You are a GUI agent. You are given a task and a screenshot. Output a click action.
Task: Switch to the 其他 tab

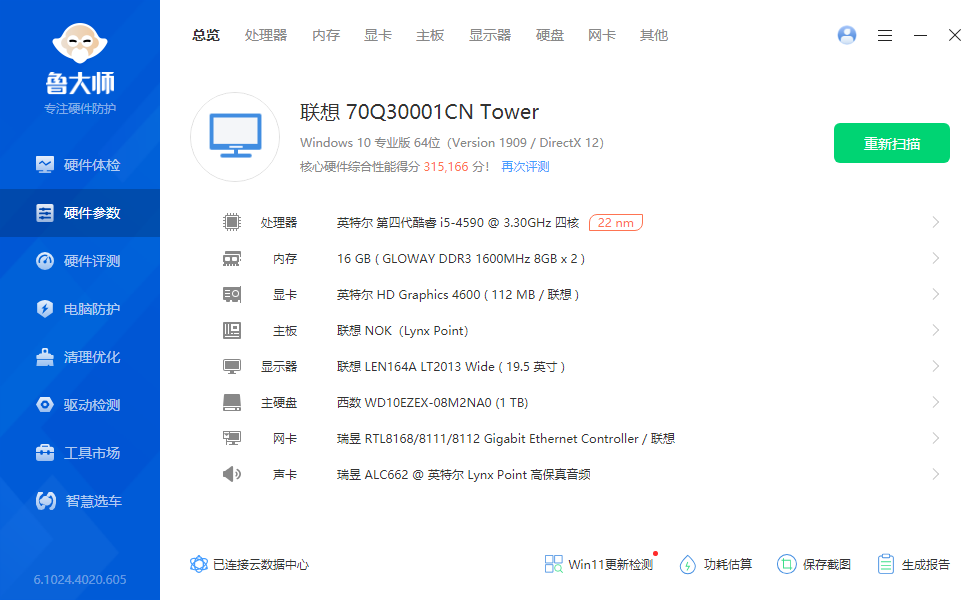pos(654,36)
